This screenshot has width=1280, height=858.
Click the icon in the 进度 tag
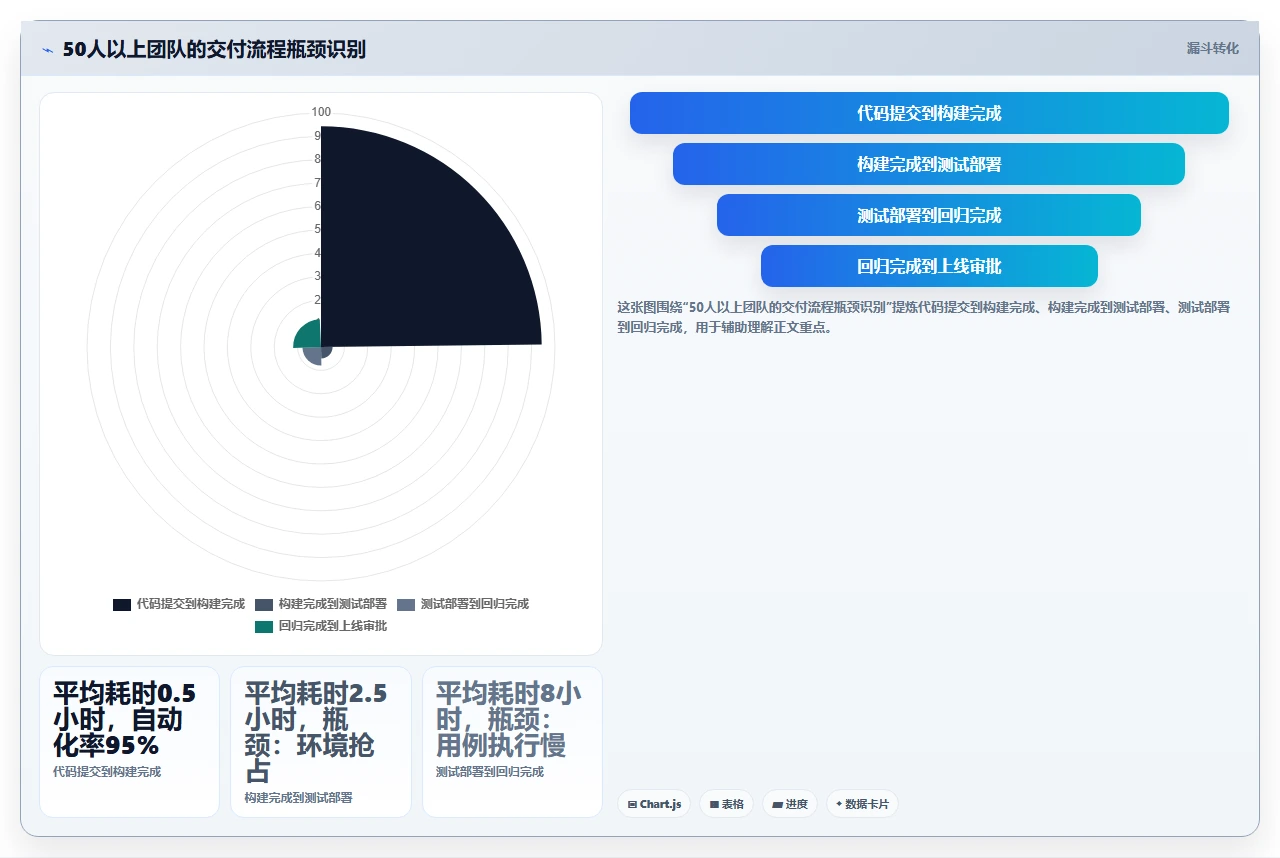(x=777, y=804)
